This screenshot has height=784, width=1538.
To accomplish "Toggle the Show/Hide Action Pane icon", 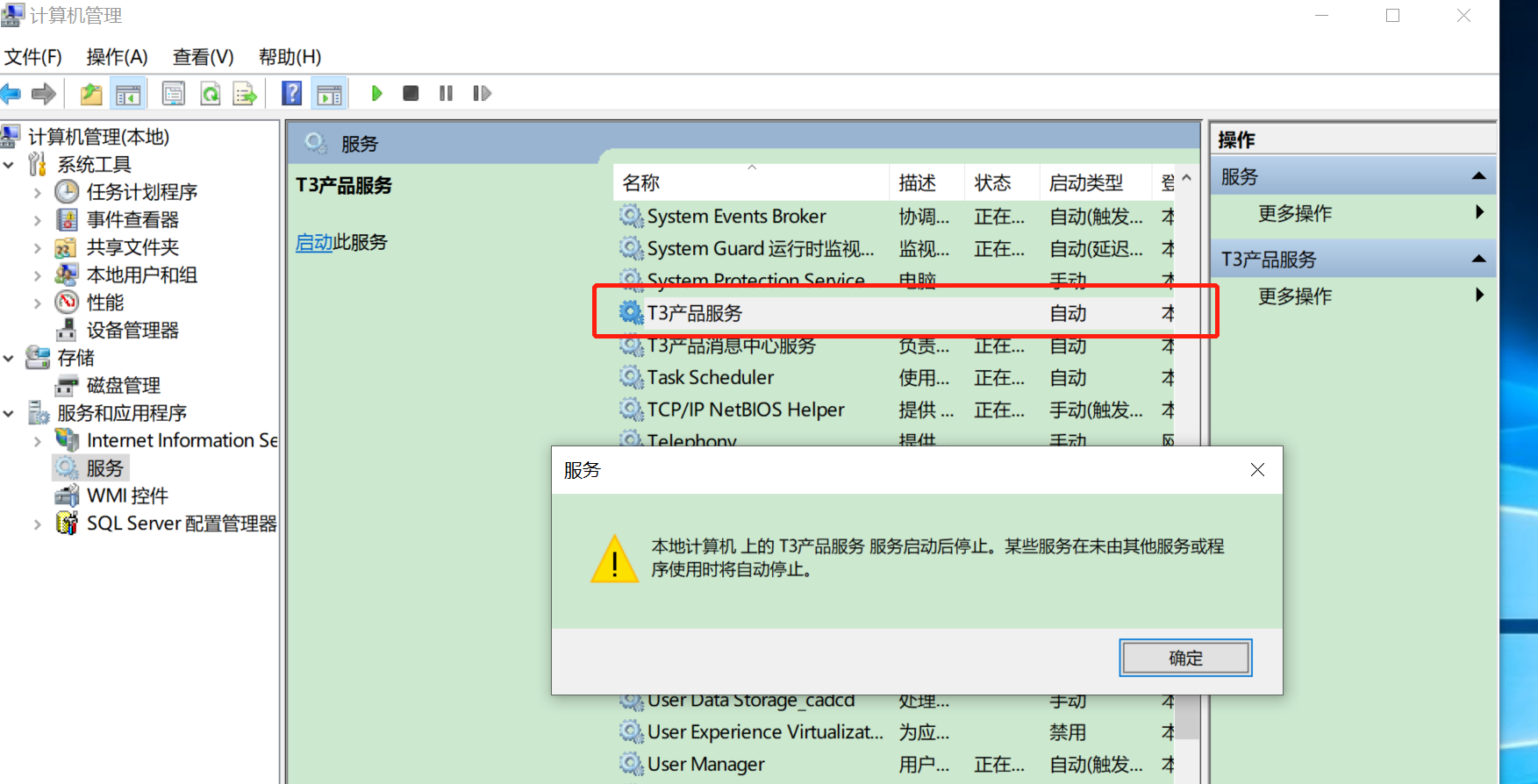I will pyautogui.click(x=330, y=93).
